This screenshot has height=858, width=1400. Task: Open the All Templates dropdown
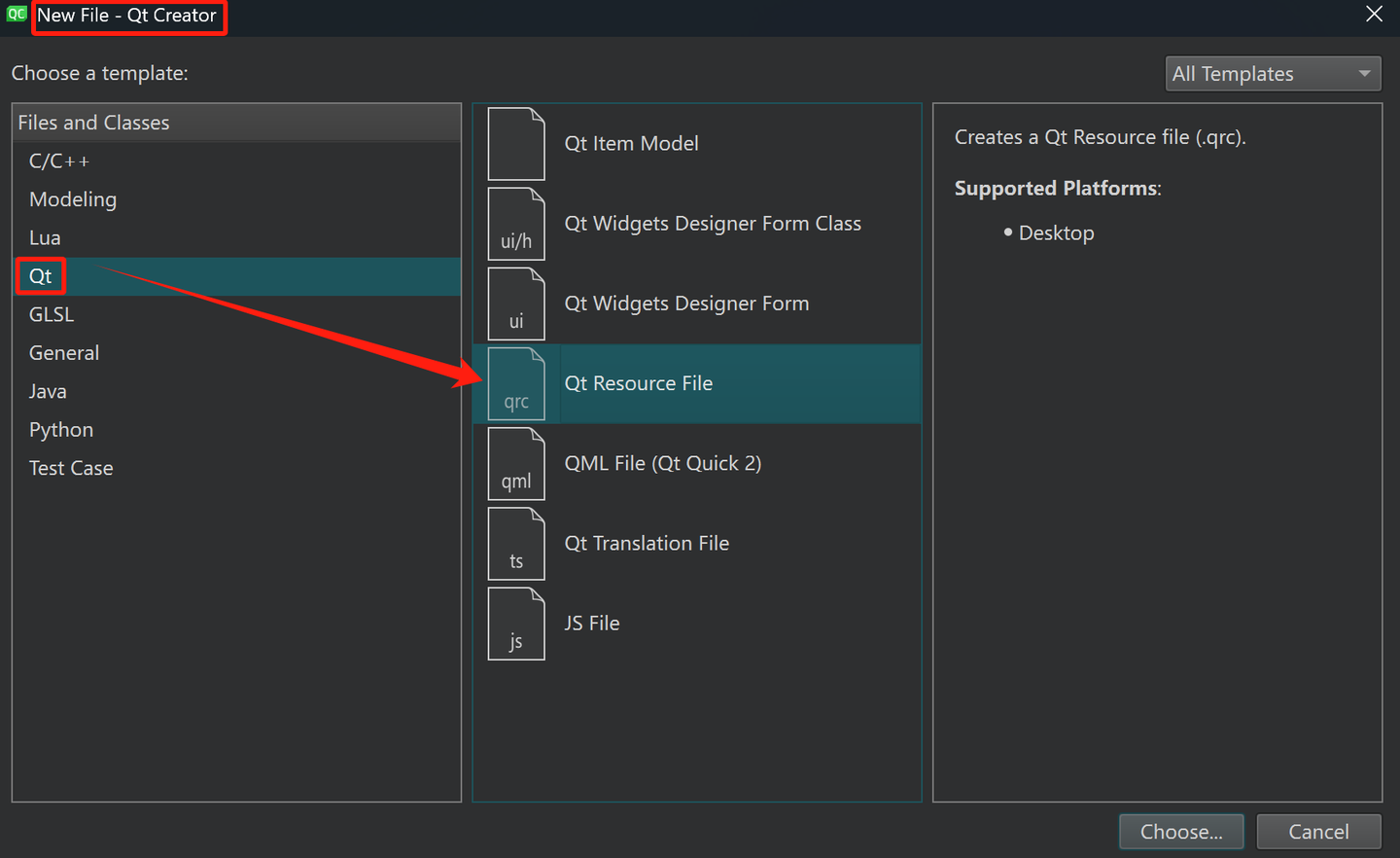coord(1273,74)
